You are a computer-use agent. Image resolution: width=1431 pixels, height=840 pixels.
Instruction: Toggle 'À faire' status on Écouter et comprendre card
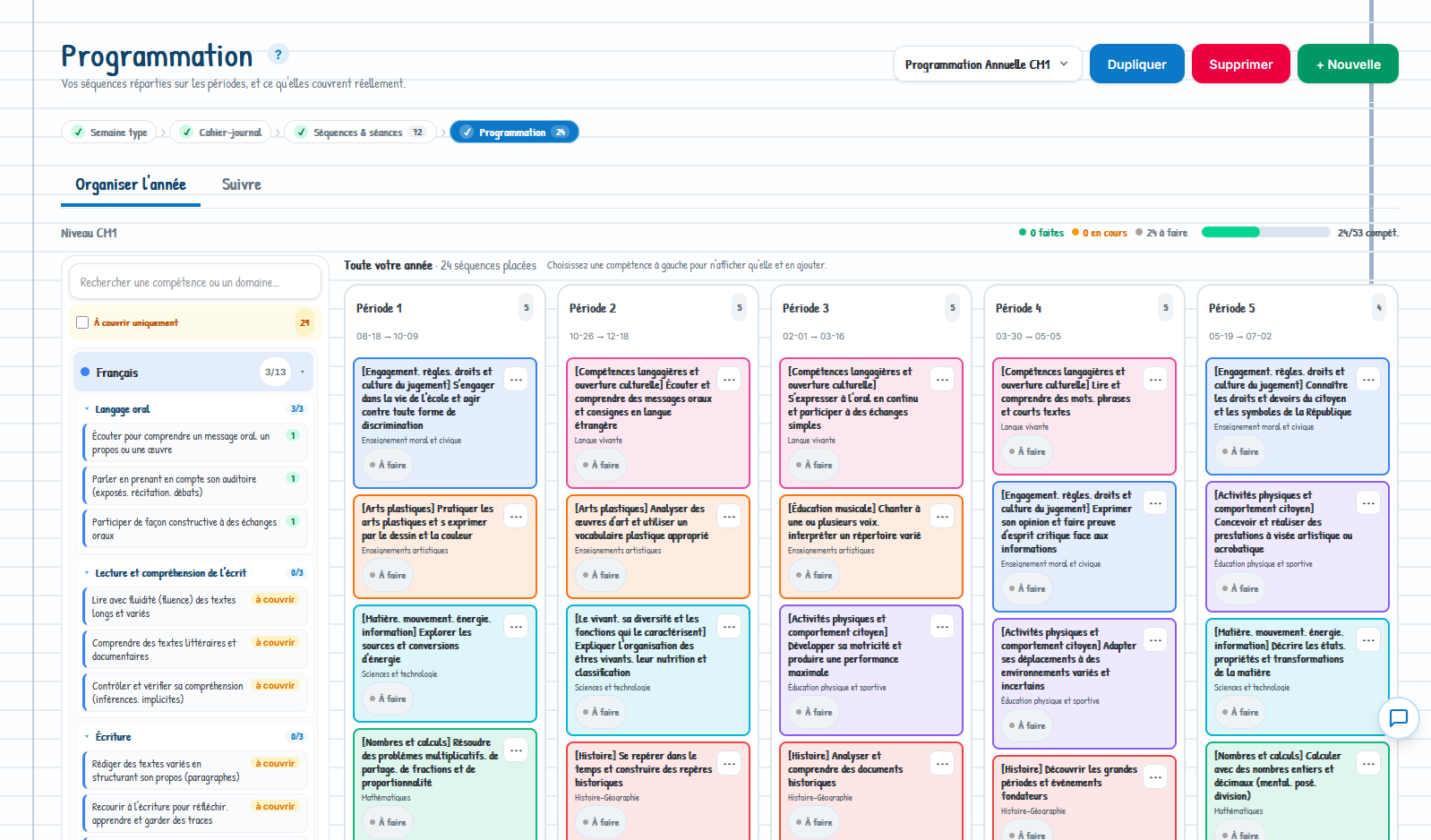pyautogui.click(x=601, y=465)
